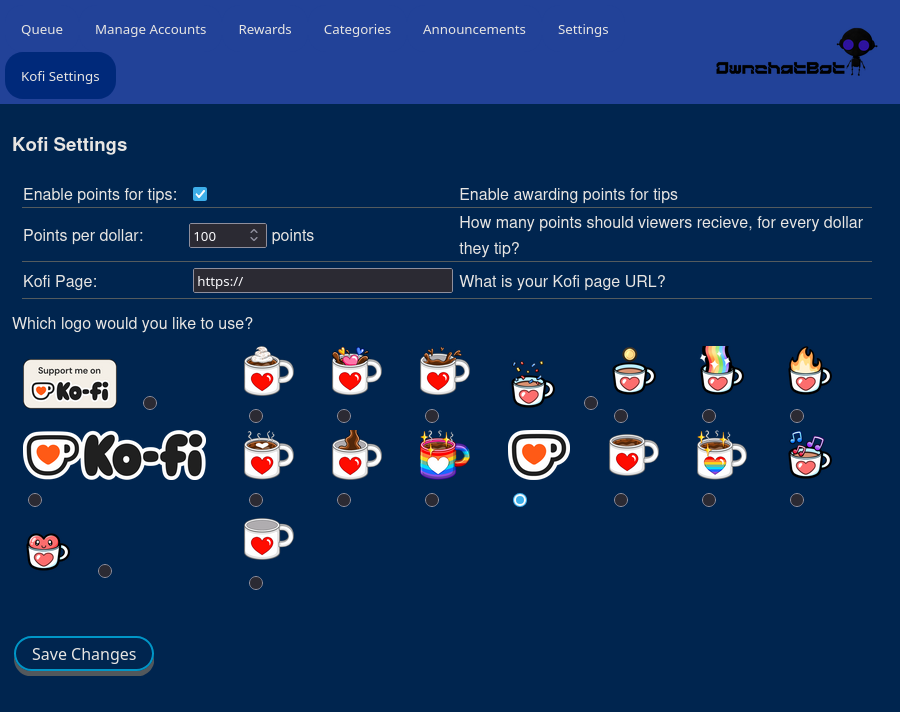Click the Points per dollar stepper arrows
Image resolution: width=900 pixels, height=712 pixels.
254,236
